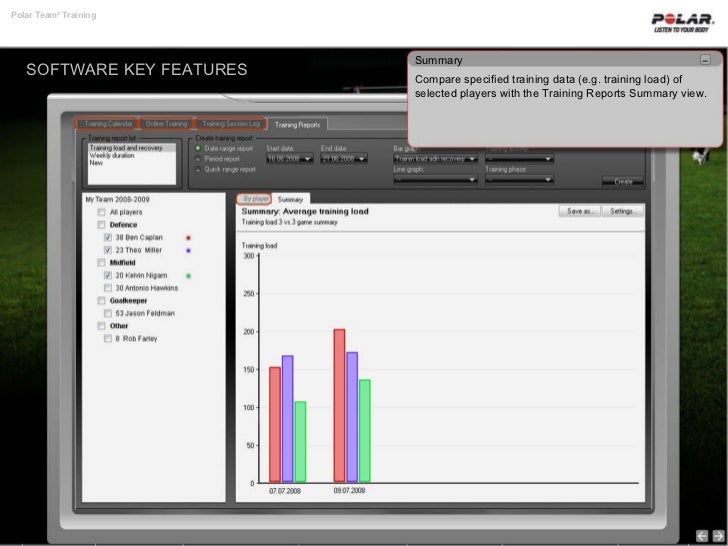Open the End date dropdown

344,159
